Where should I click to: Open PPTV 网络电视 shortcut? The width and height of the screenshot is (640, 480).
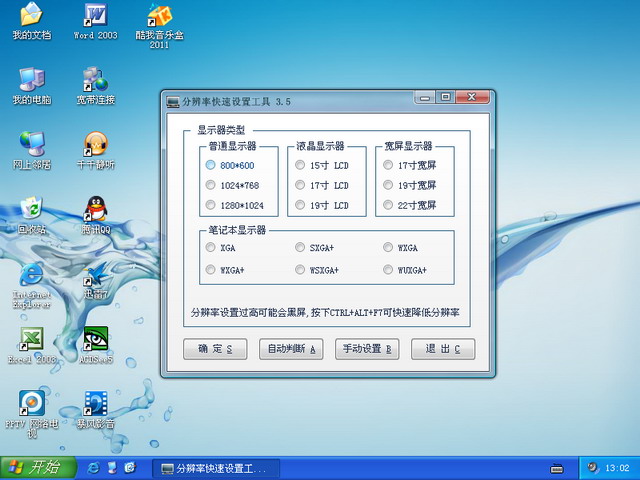(x=31, y=415)
